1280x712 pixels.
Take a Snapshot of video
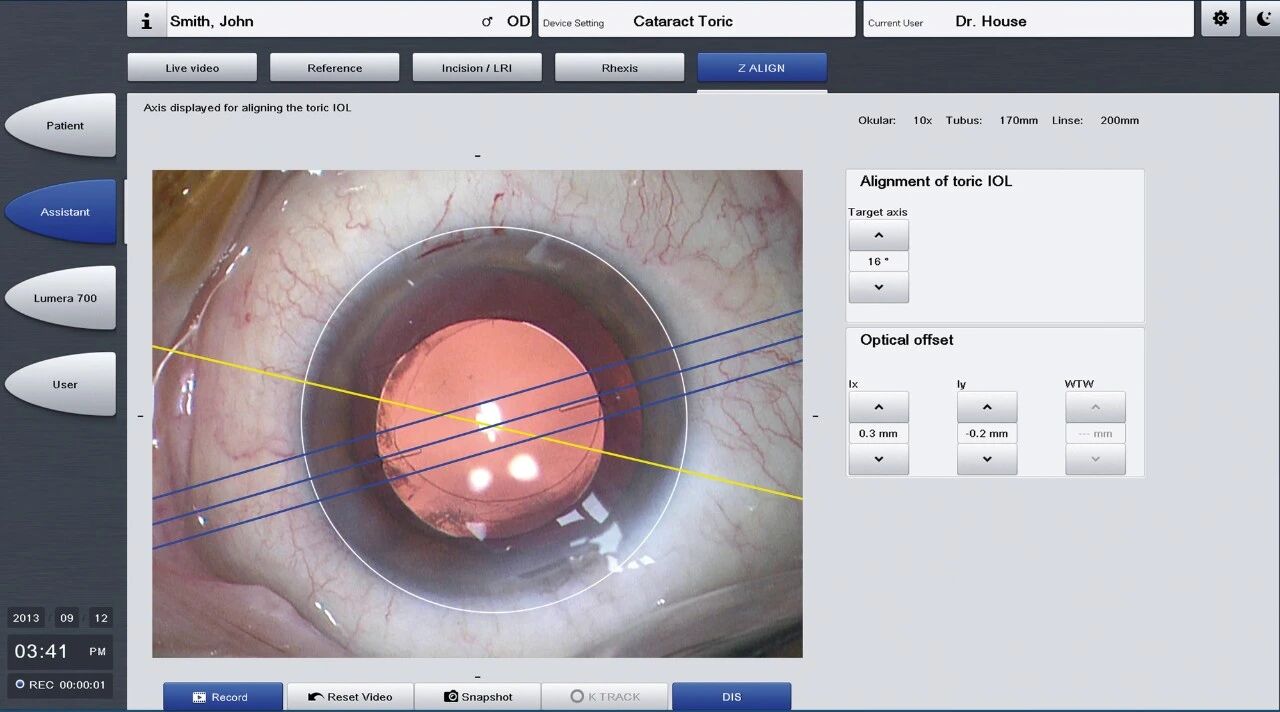[x=478, y=697]
